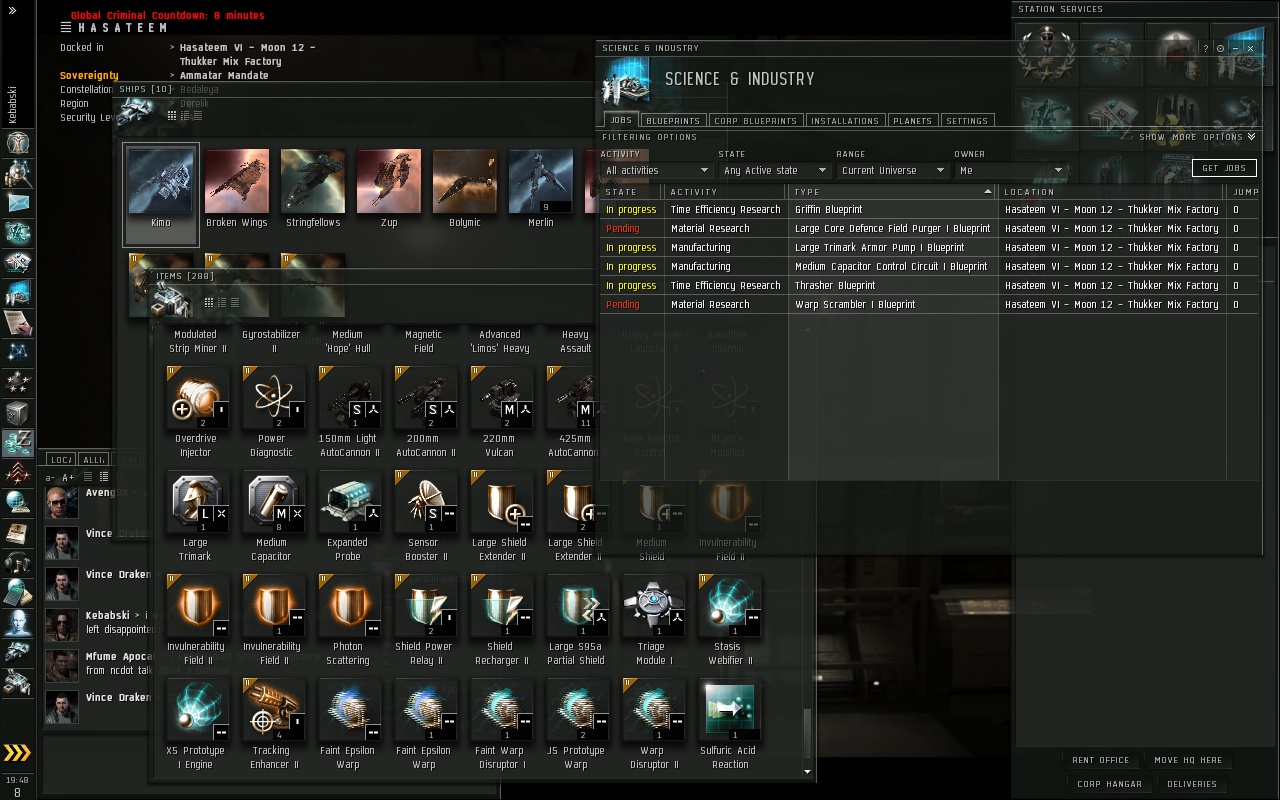Open the Planets tab

(913, 121)
